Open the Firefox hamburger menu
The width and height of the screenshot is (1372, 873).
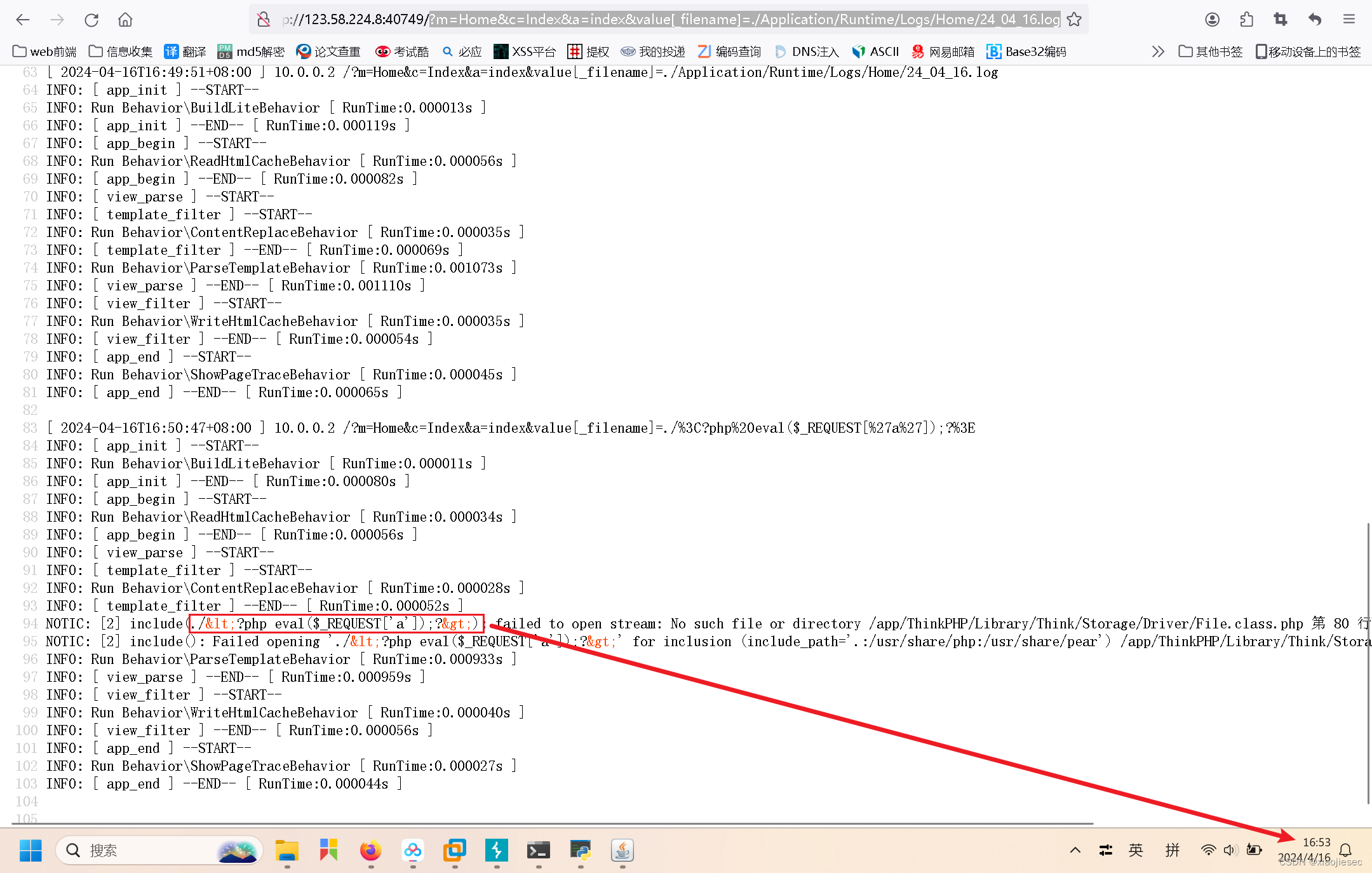coord(1349,20)
